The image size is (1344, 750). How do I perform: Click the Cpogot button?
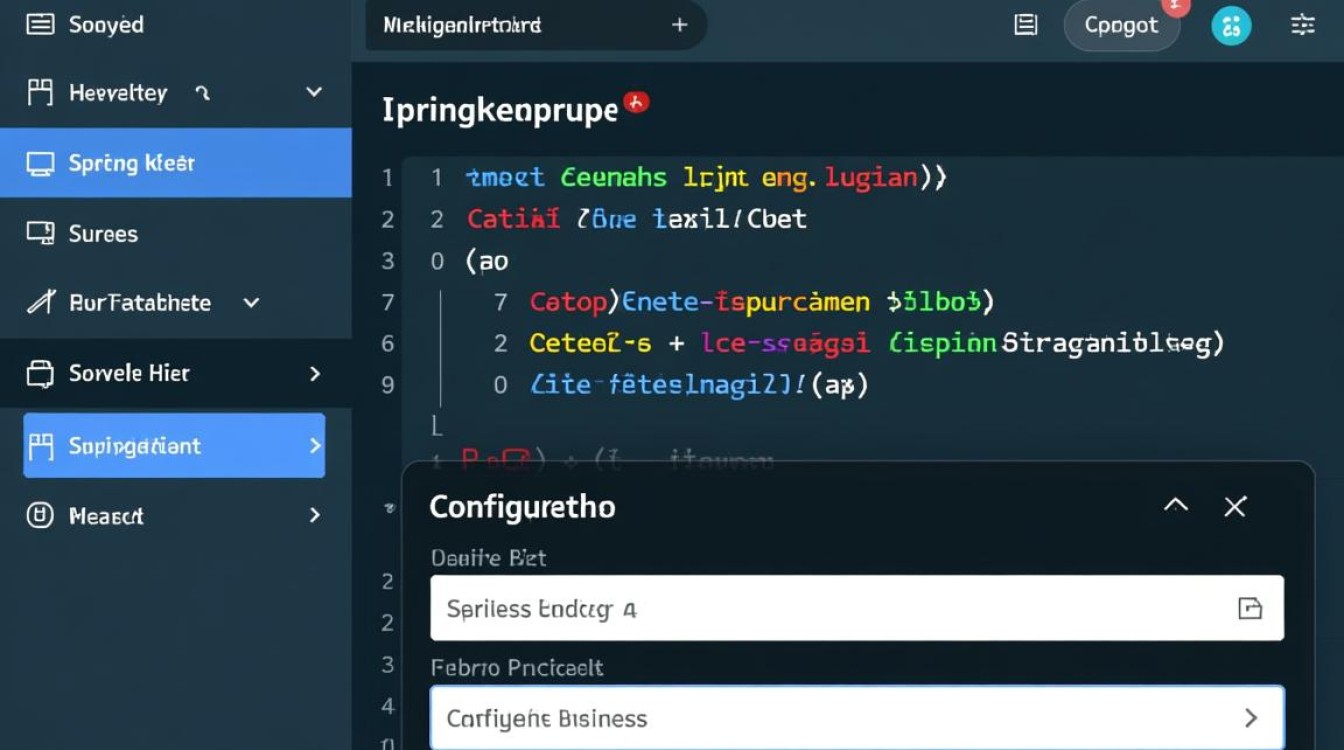(x=1121, y=26)
